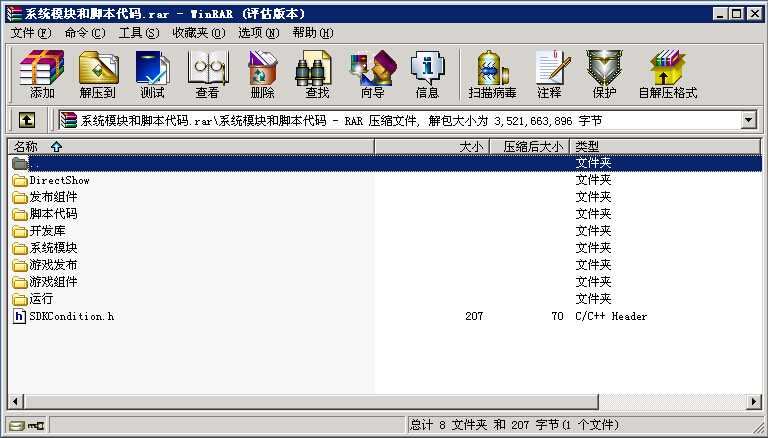Click the horizontal scrollbar right arrow
Image resolution: width=768 pixels, height=438 pixels.
(x=753, y=402)
